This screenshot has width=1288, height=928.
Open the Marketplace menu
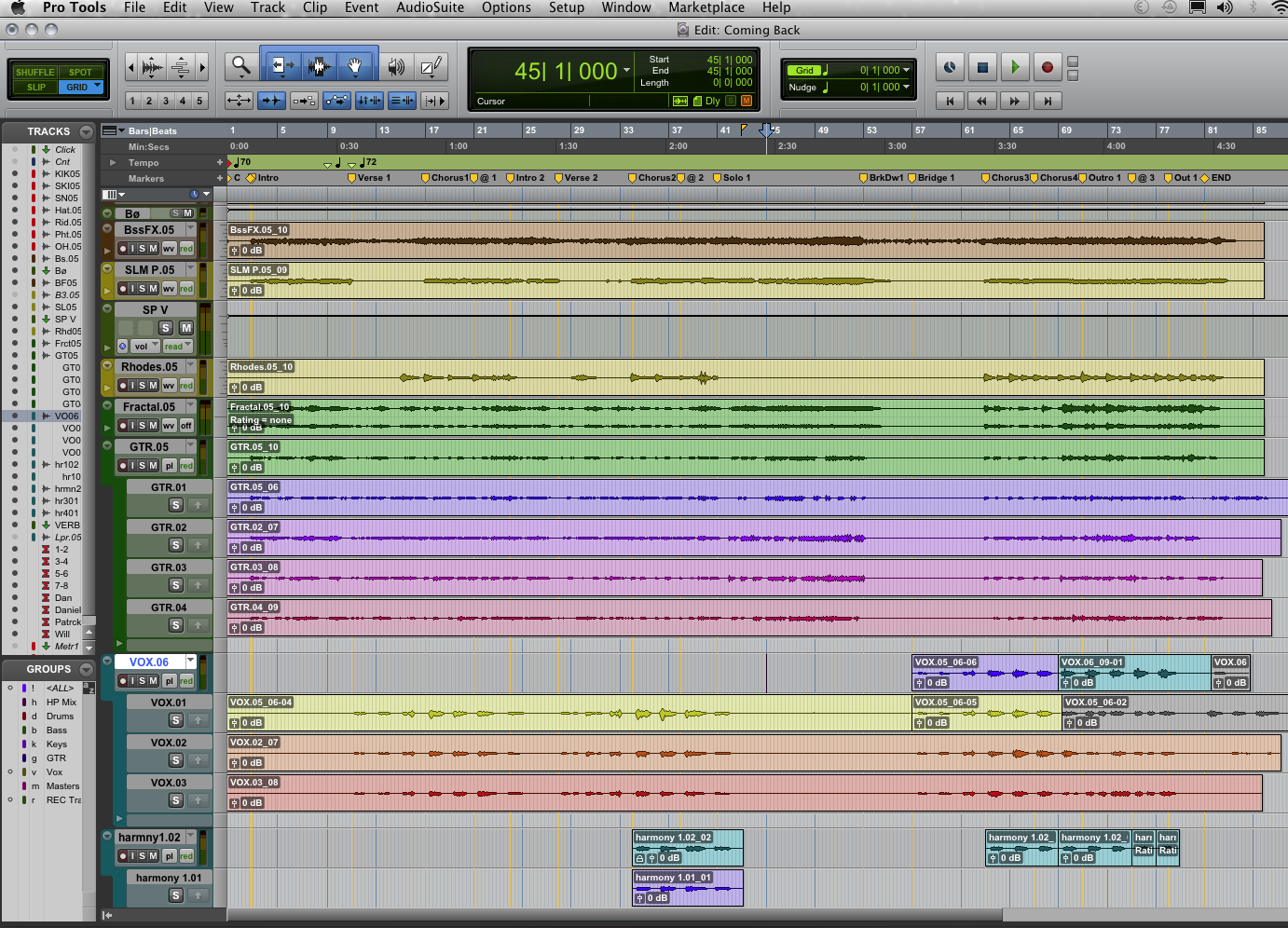706,7
